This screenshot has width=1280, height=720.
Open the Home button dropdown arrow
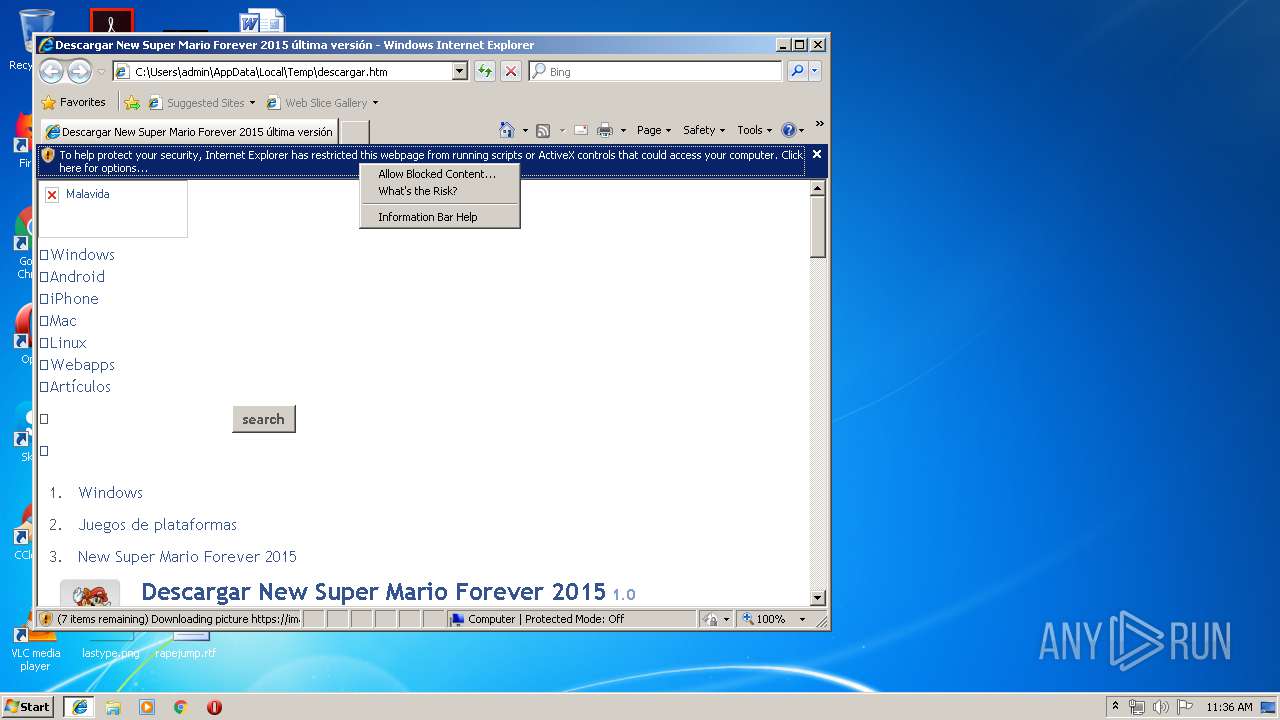pos(525,131)
